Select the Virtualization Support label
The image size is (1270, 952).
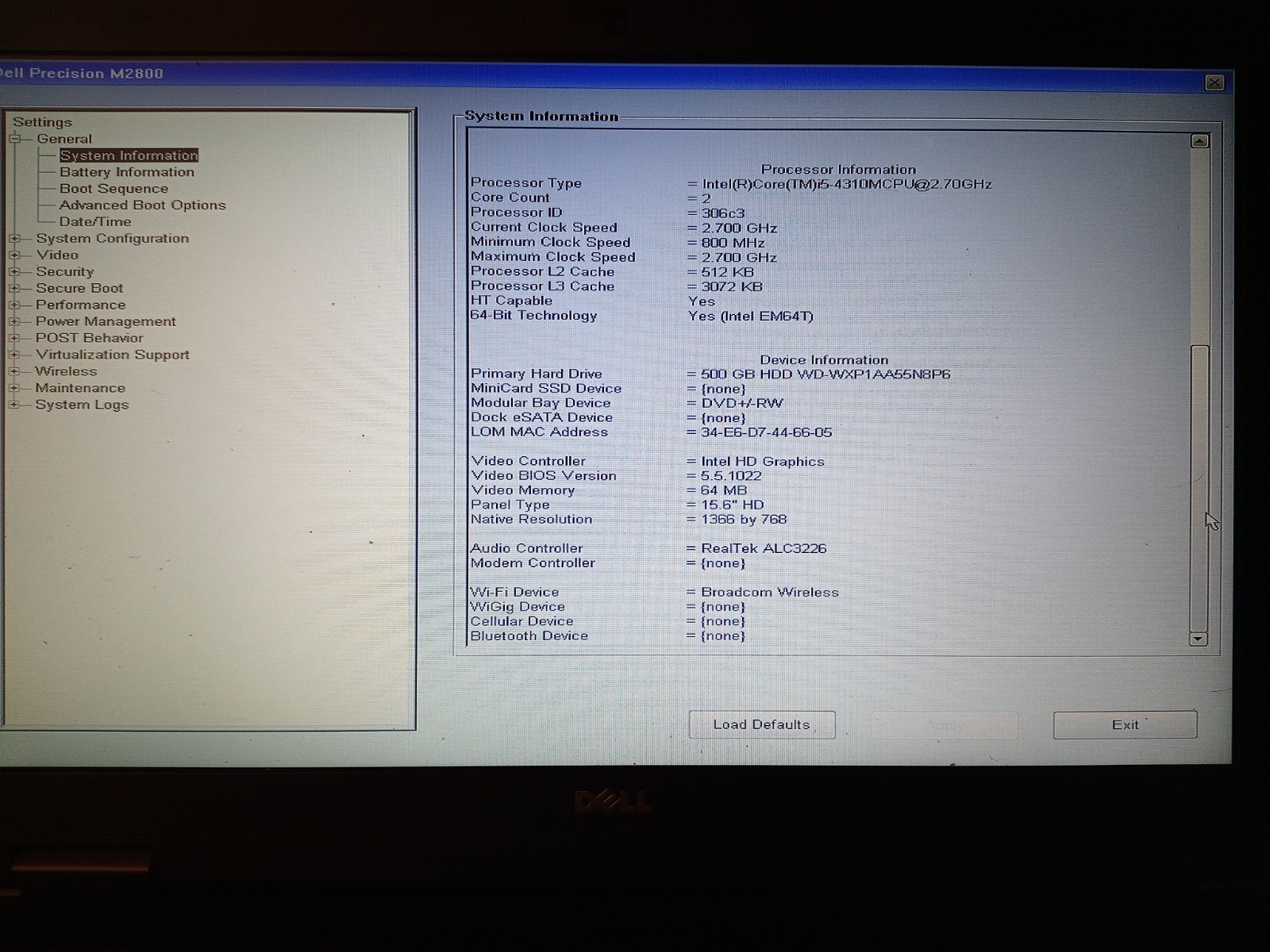tap(112, 355)
